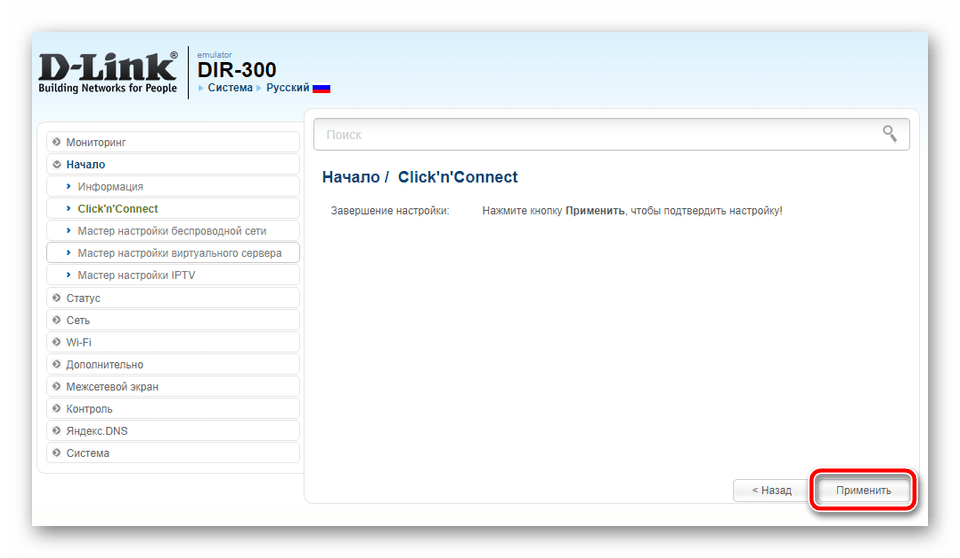Expand the Мониторинг section arrow
This screenshot has height=558, width=960.
pyautogui.click(x=56, y=142)
